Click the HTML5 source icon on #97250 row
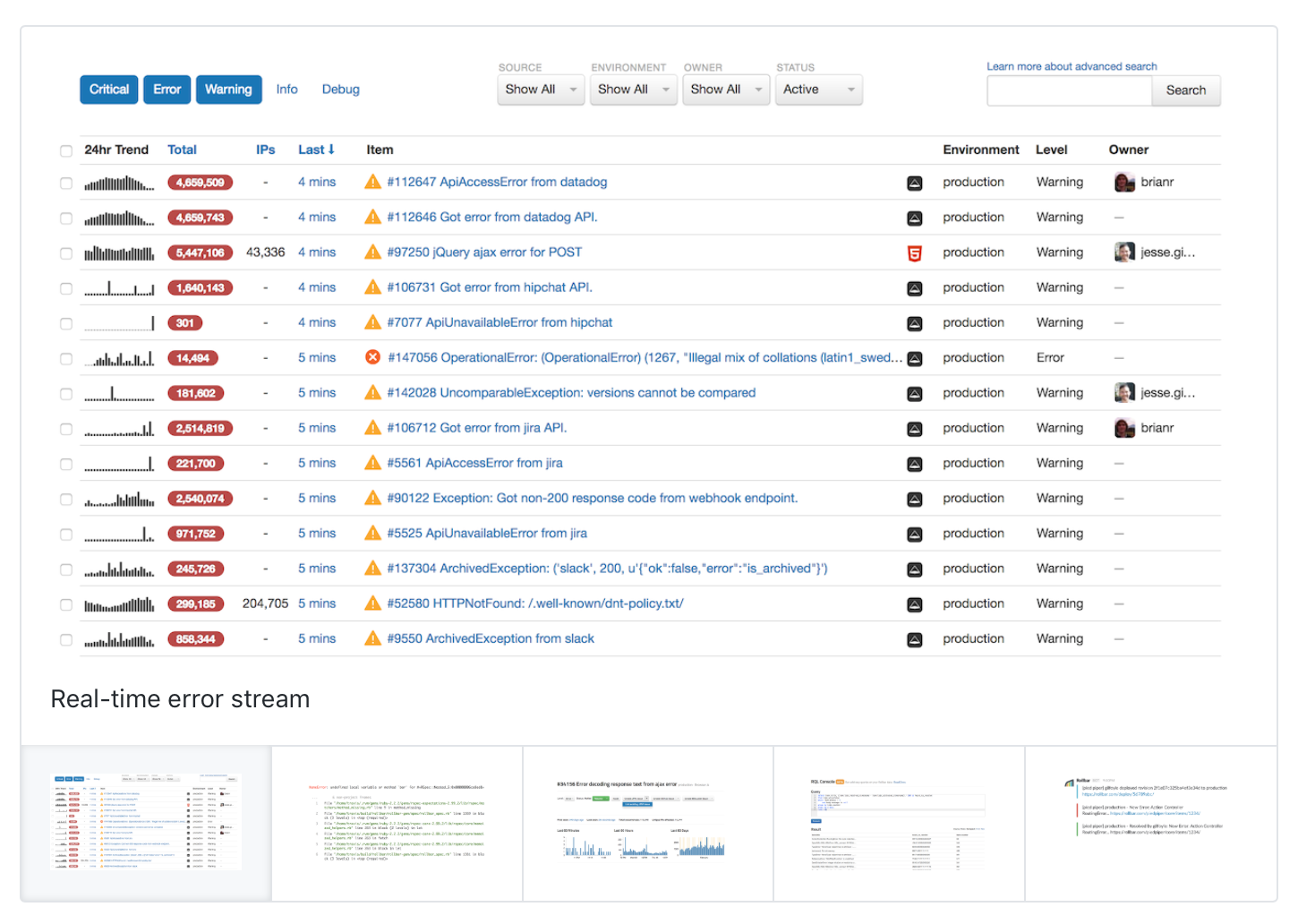1298x924 pixels. [x=914, y=252]
